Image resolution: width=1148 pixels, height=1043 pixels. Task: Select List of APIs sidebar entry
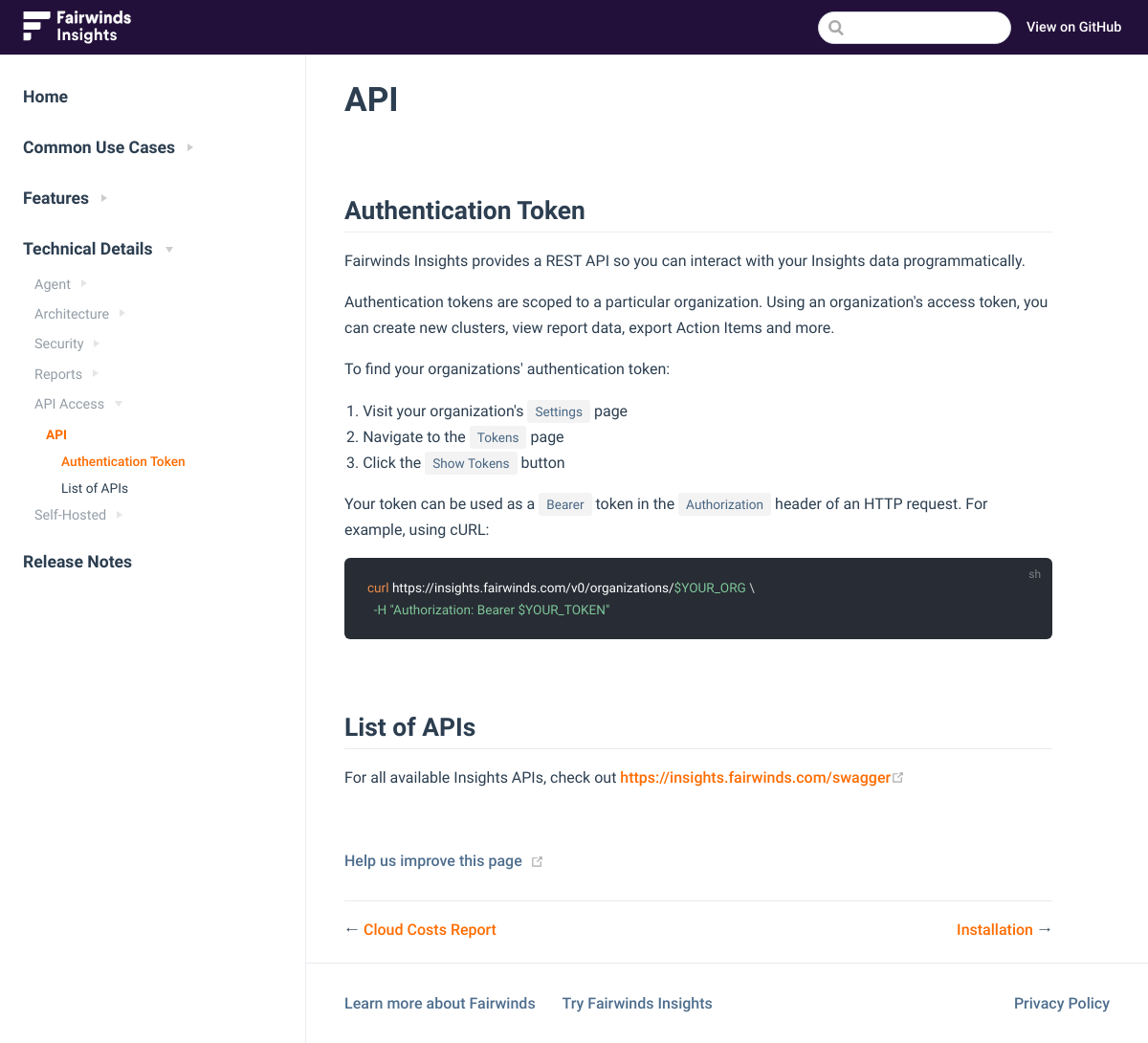95,488
